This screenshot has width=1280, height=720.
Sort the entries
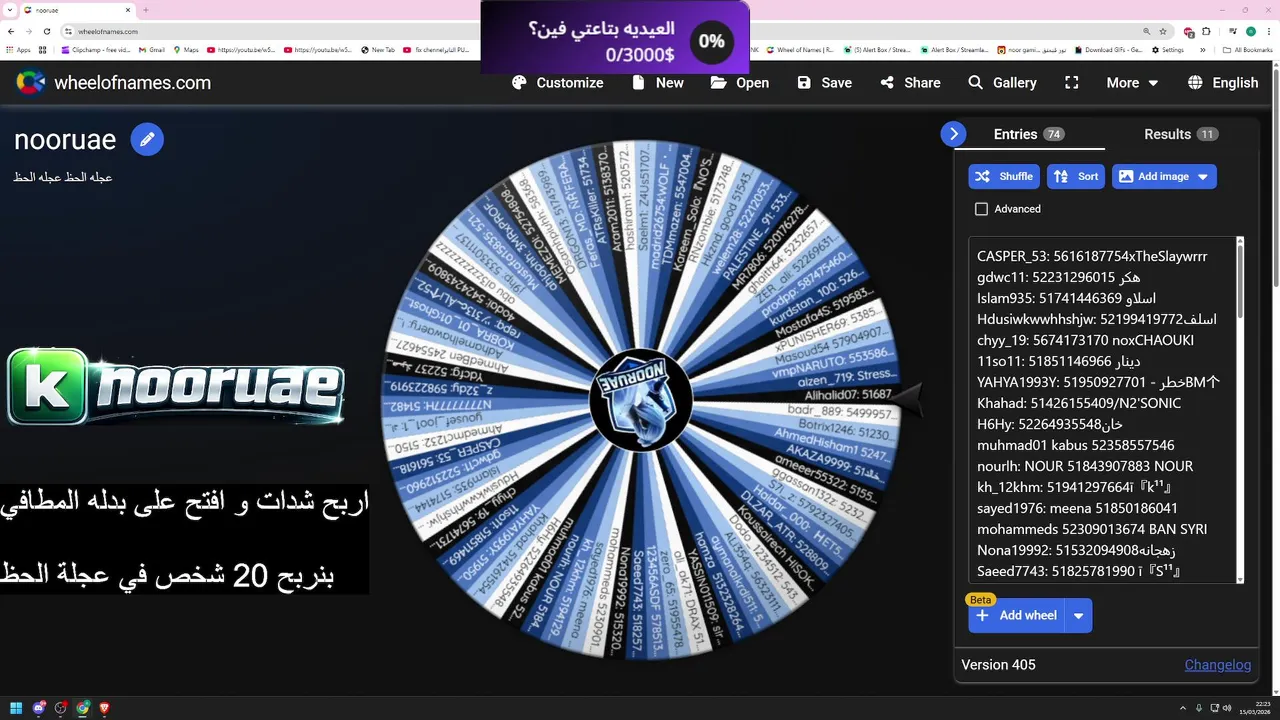click(1076, 176)
